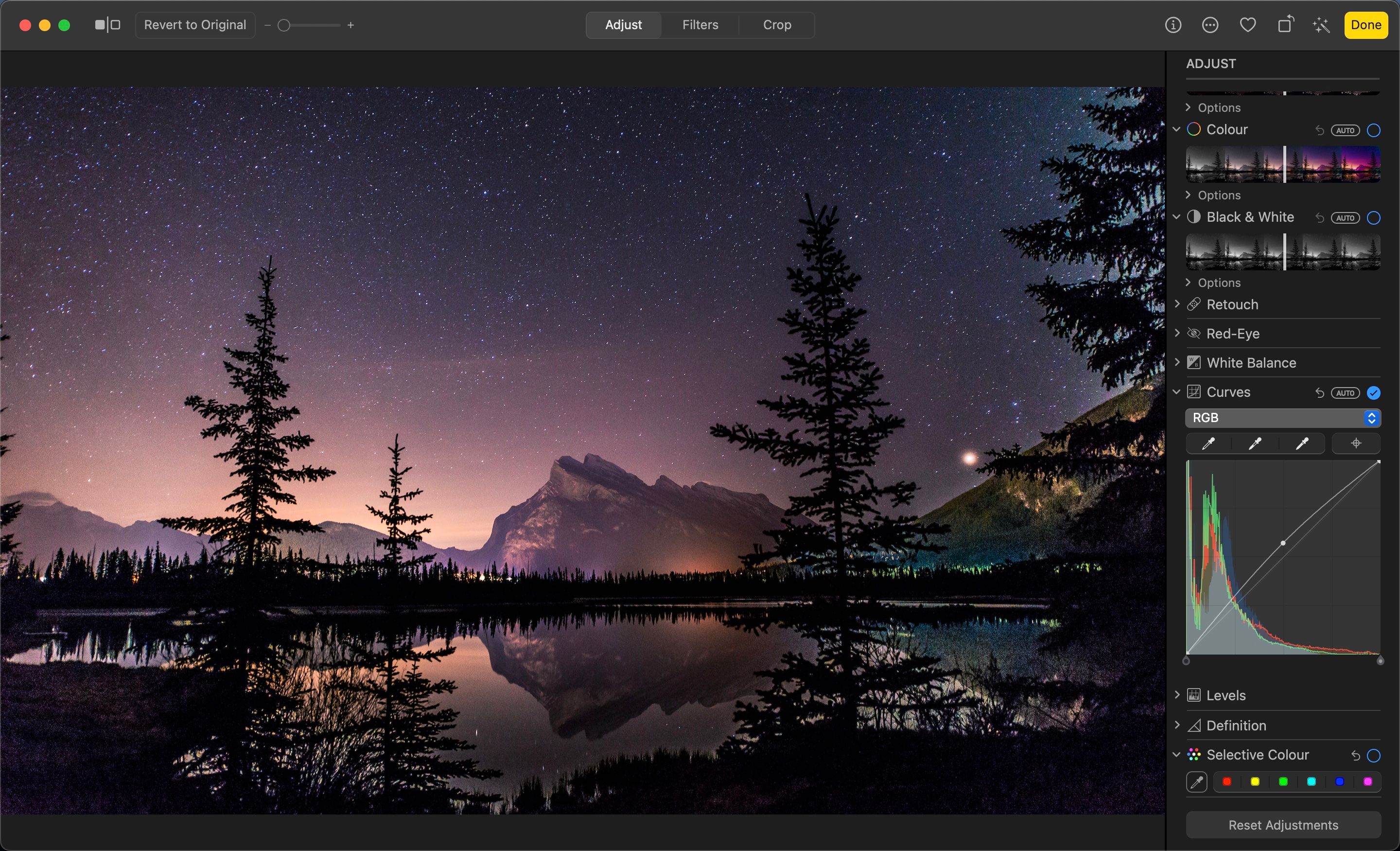Select the red Selective Colour swatch

click(x=1227, y=782)
